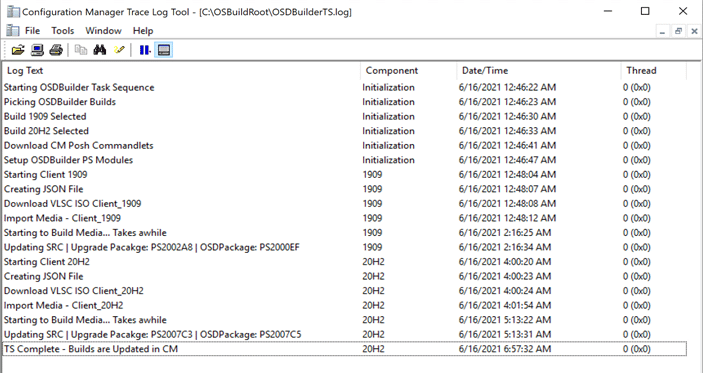Click the document icon beside File menu
The height and width of the screenshot is (373, 703).
[13, 30]
